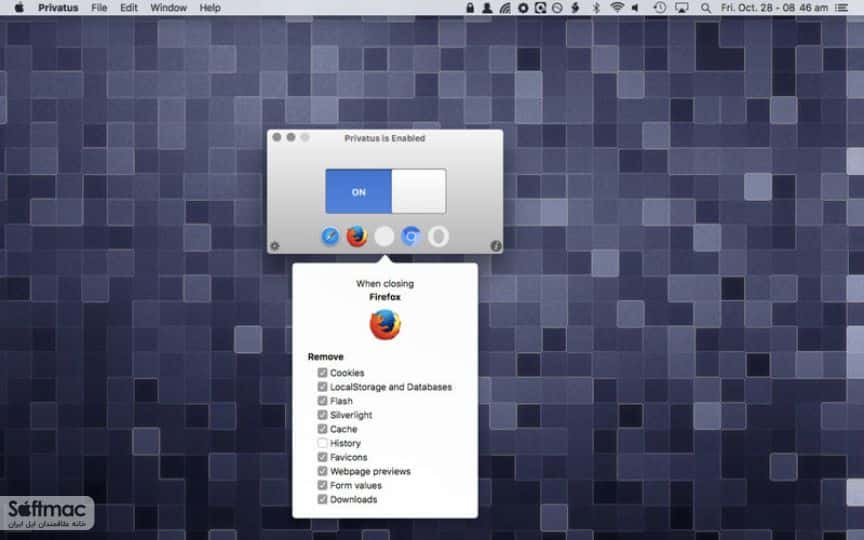Image resolution: width=864 pixels, height=540 pixels.
Task: Uncheck the Silverlight checkbox
Action: tap(322, 415)
